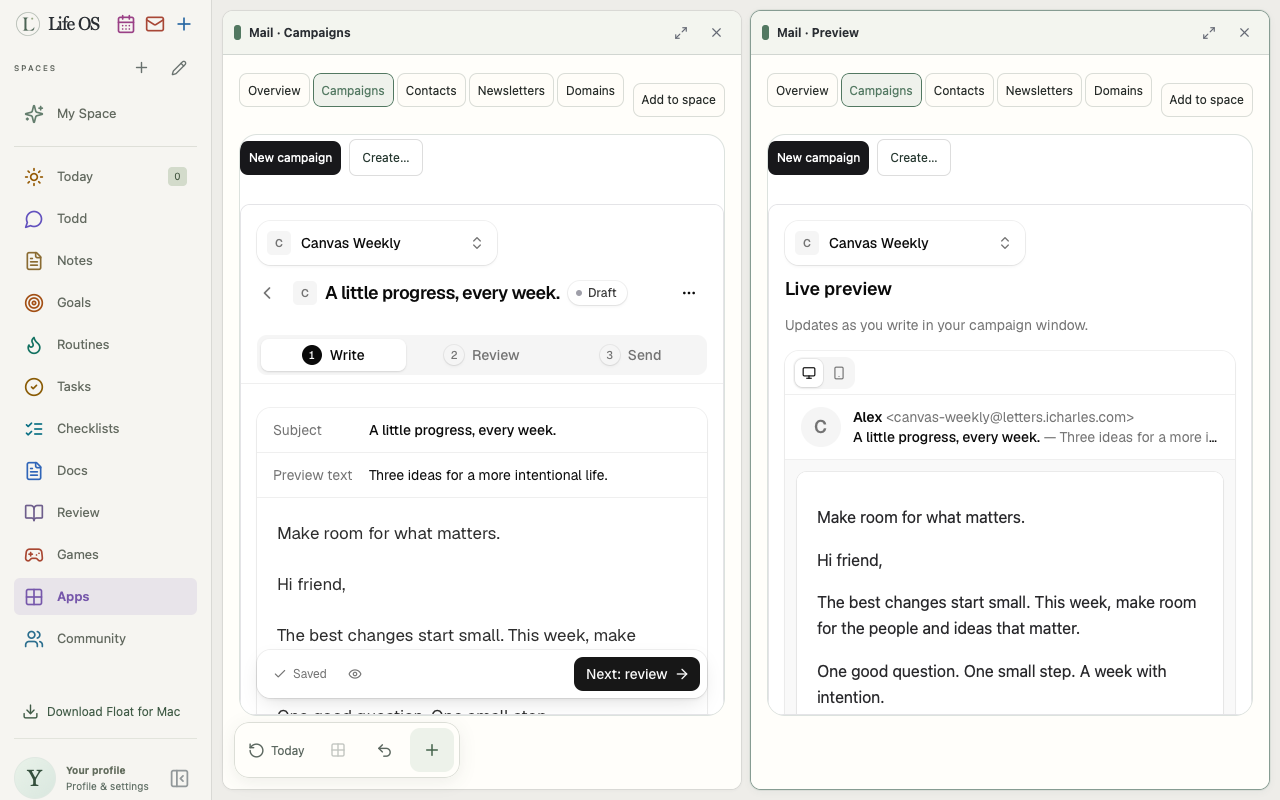Screen dimensions: 1280x800
Task: Click into the Preview text field
Action: (482, 475)
